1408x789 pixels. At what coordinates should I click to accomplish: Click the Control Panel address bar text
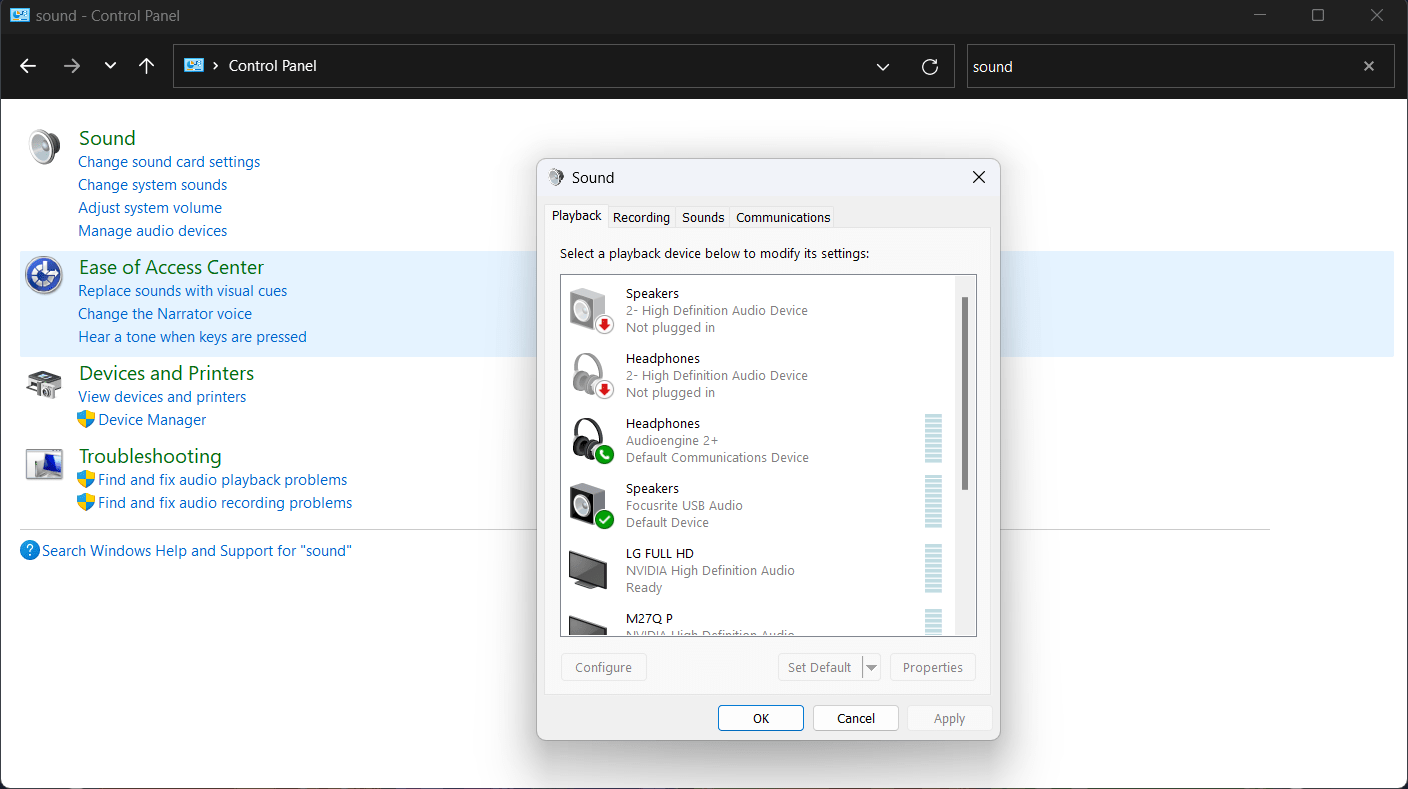click(272, 66)
